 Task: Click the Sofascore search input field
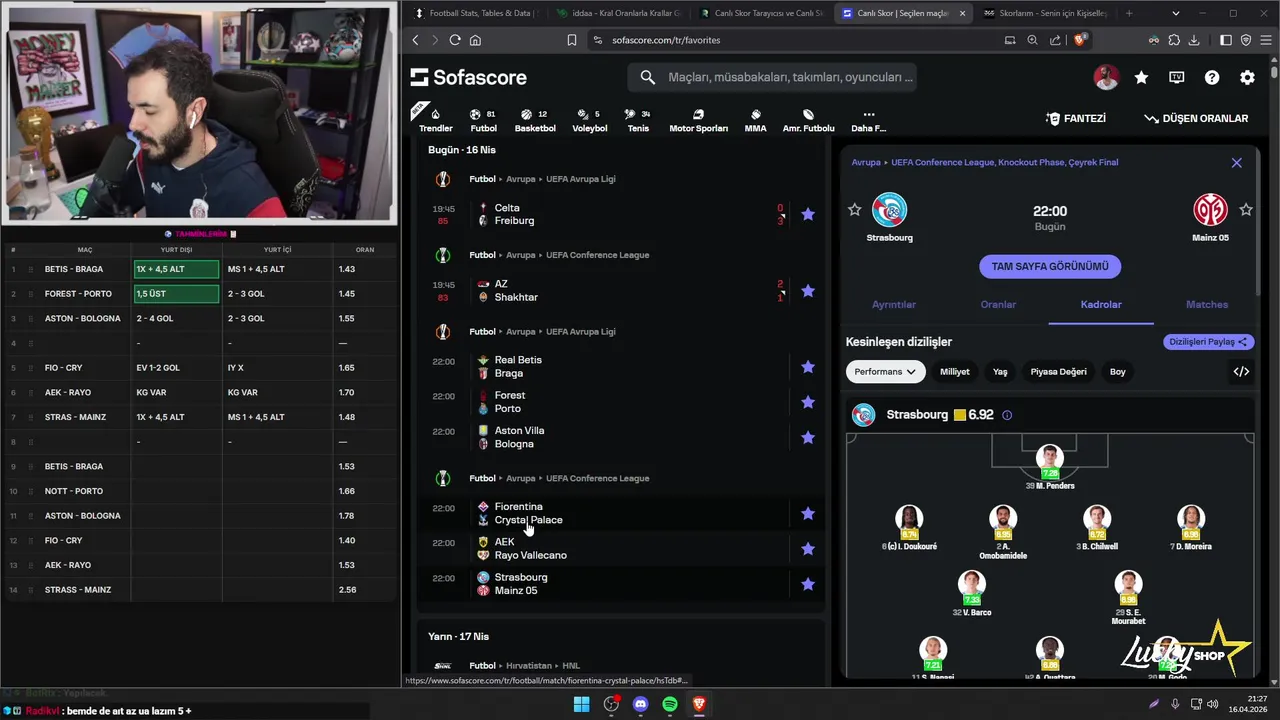pos(772,77)
